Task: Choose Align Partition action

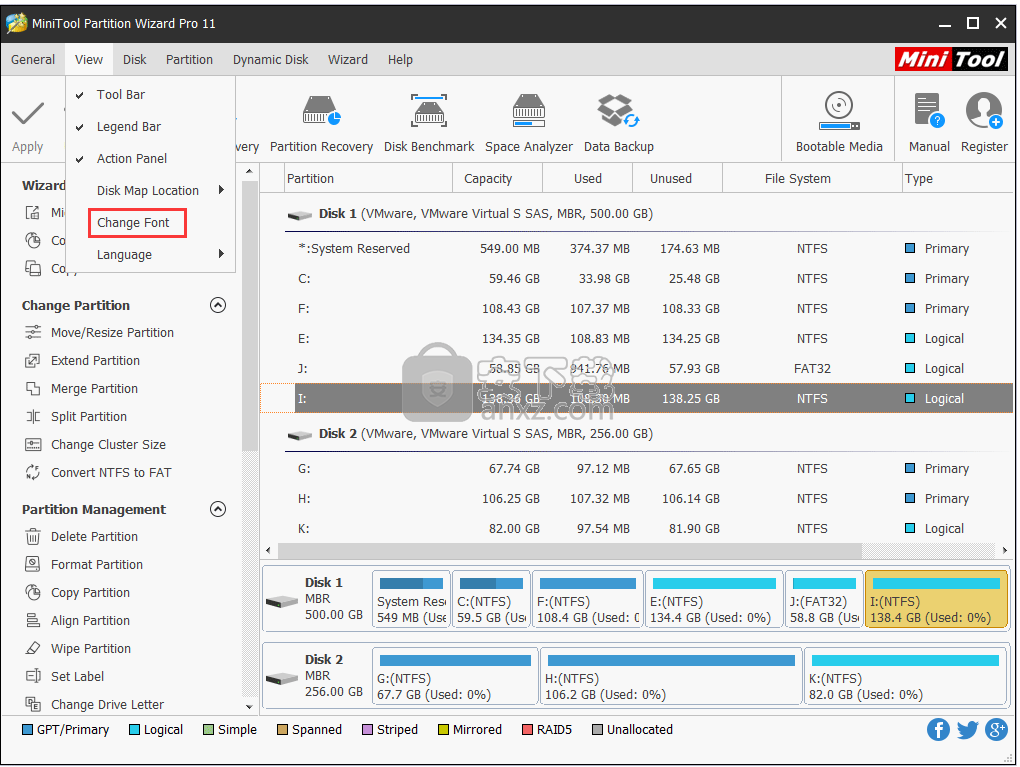Action: coord(90,621)
